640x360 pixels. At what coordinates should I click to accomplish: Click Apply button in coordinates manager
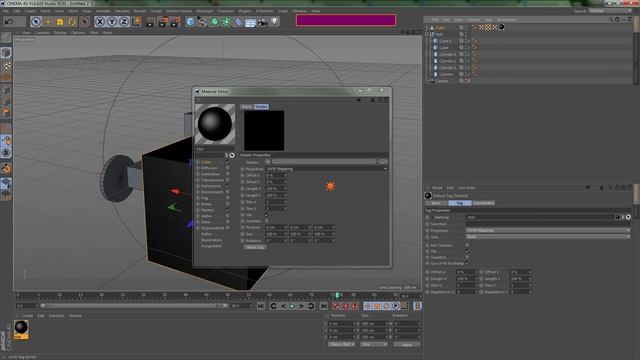pos(407,344)
